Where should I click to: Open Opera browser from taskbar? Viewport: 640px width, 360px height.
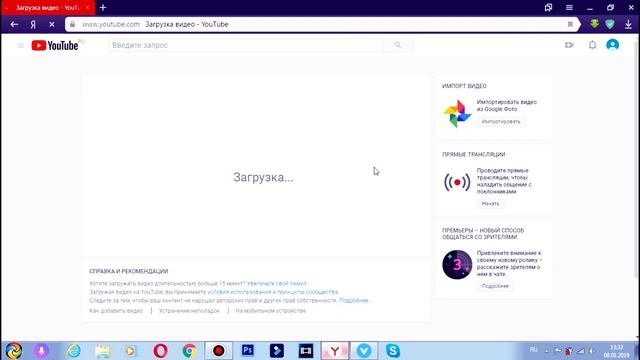click(160, 351)
